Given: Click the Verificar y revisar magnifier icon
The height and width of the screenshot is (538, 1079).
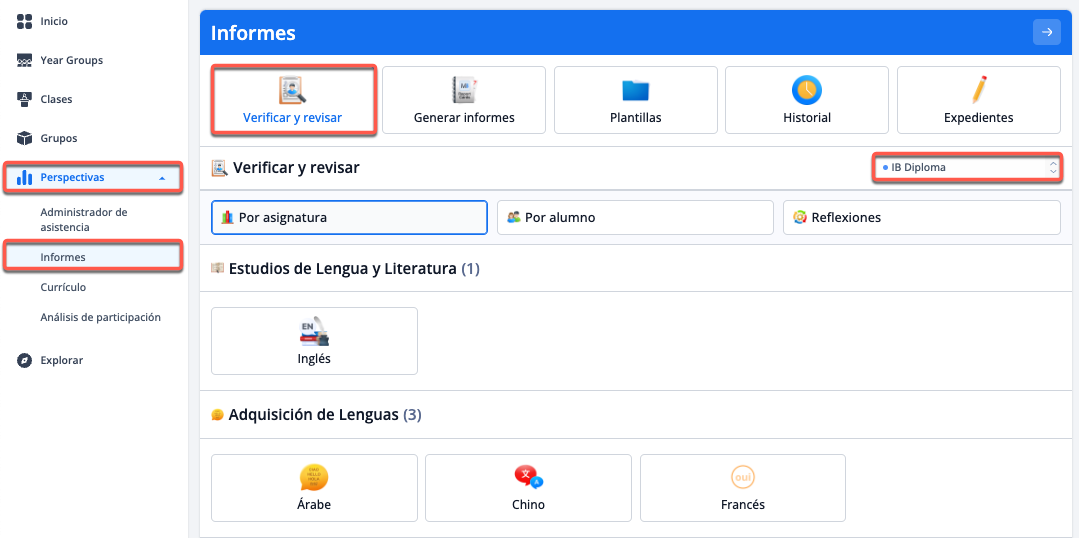Looking at the screenshot, I should [292, 90].
